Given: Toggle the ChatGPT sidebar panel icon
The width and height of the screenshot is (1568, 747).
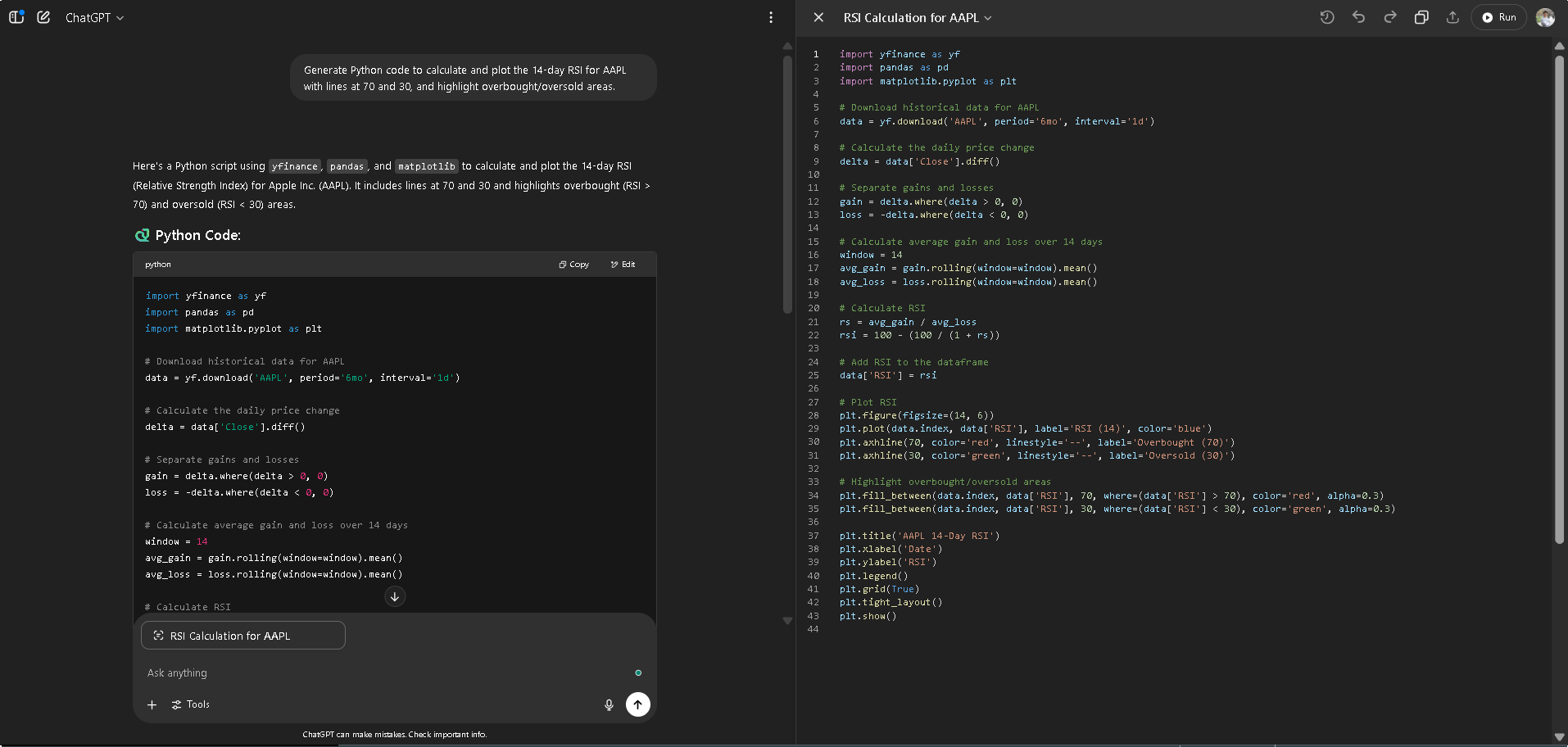Looking at the screenshot, I should (x=16, y=17).
